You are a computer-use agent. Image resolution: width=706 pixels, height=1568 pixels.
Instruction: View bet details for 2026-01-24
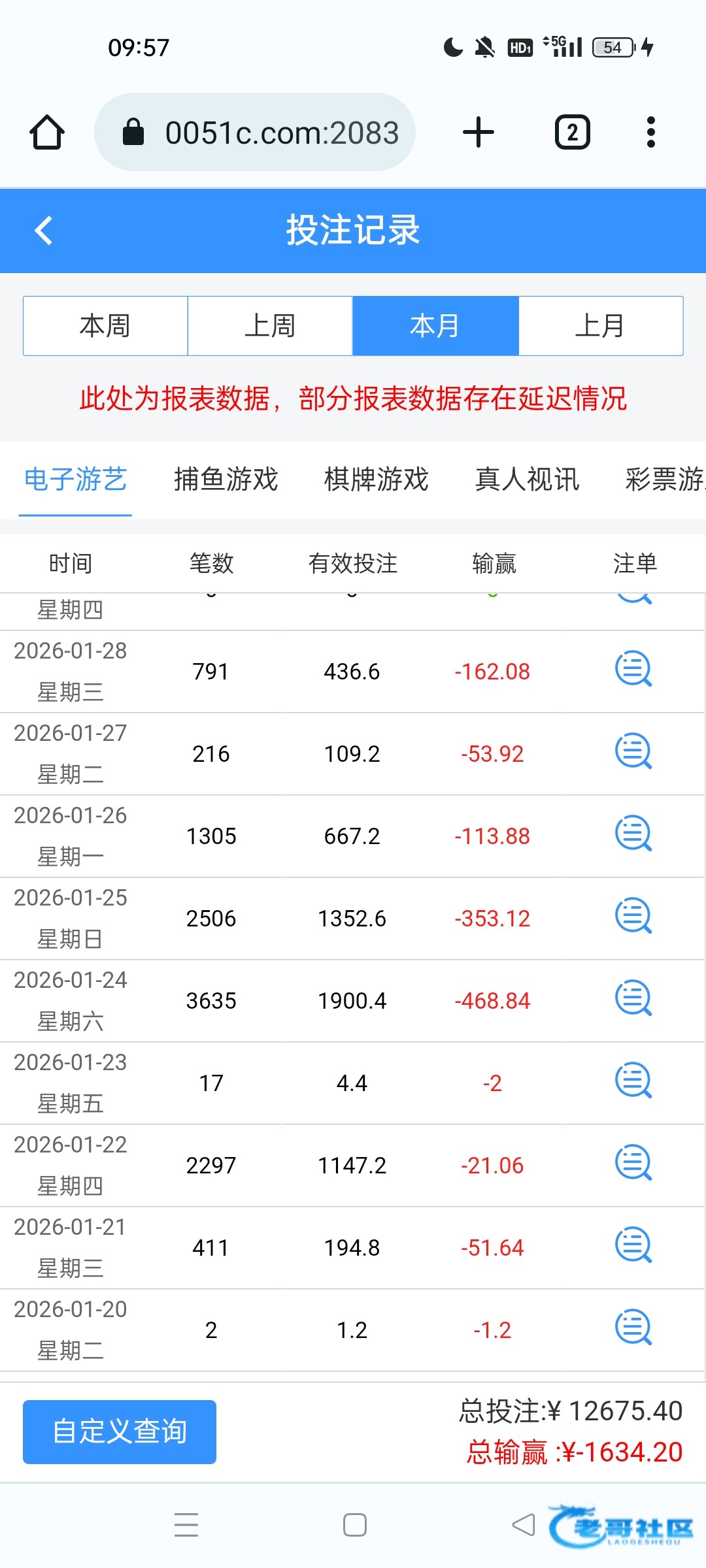coord(633,999)
